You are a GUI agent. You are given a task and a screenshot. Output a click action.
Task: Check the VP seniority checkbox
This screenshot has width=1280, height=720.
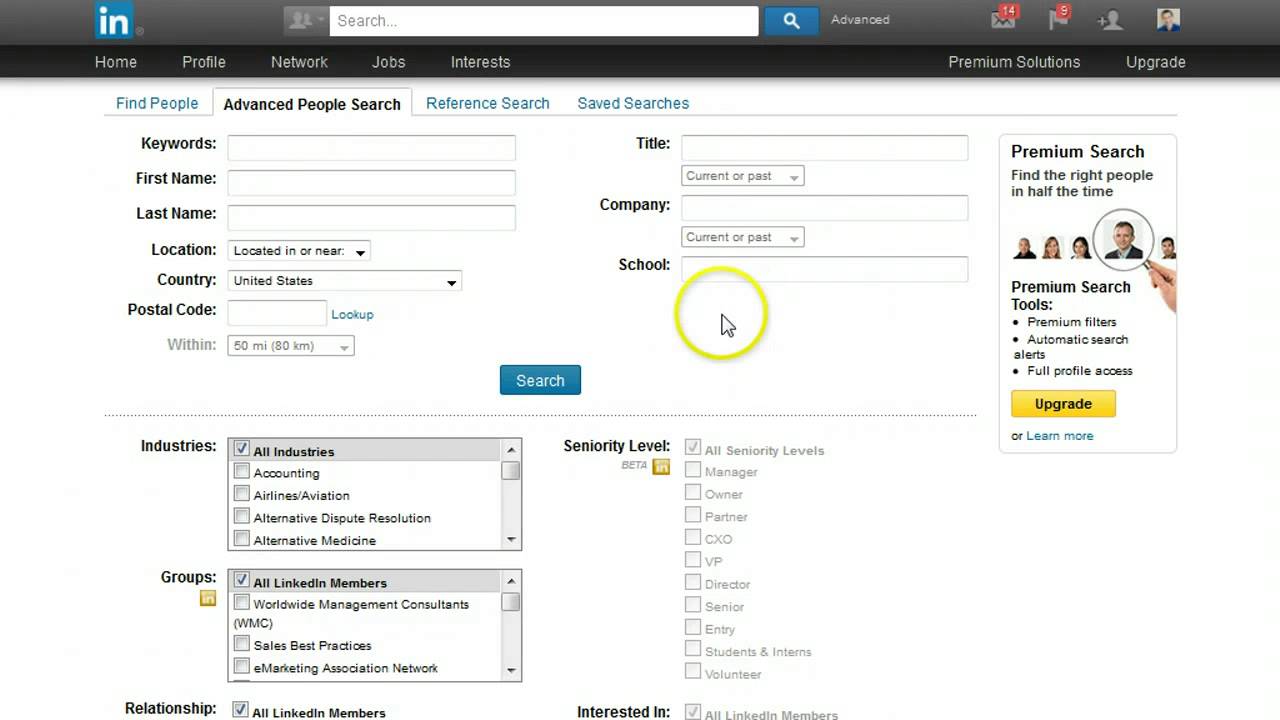pyautogui.click(x=693, y=560)
